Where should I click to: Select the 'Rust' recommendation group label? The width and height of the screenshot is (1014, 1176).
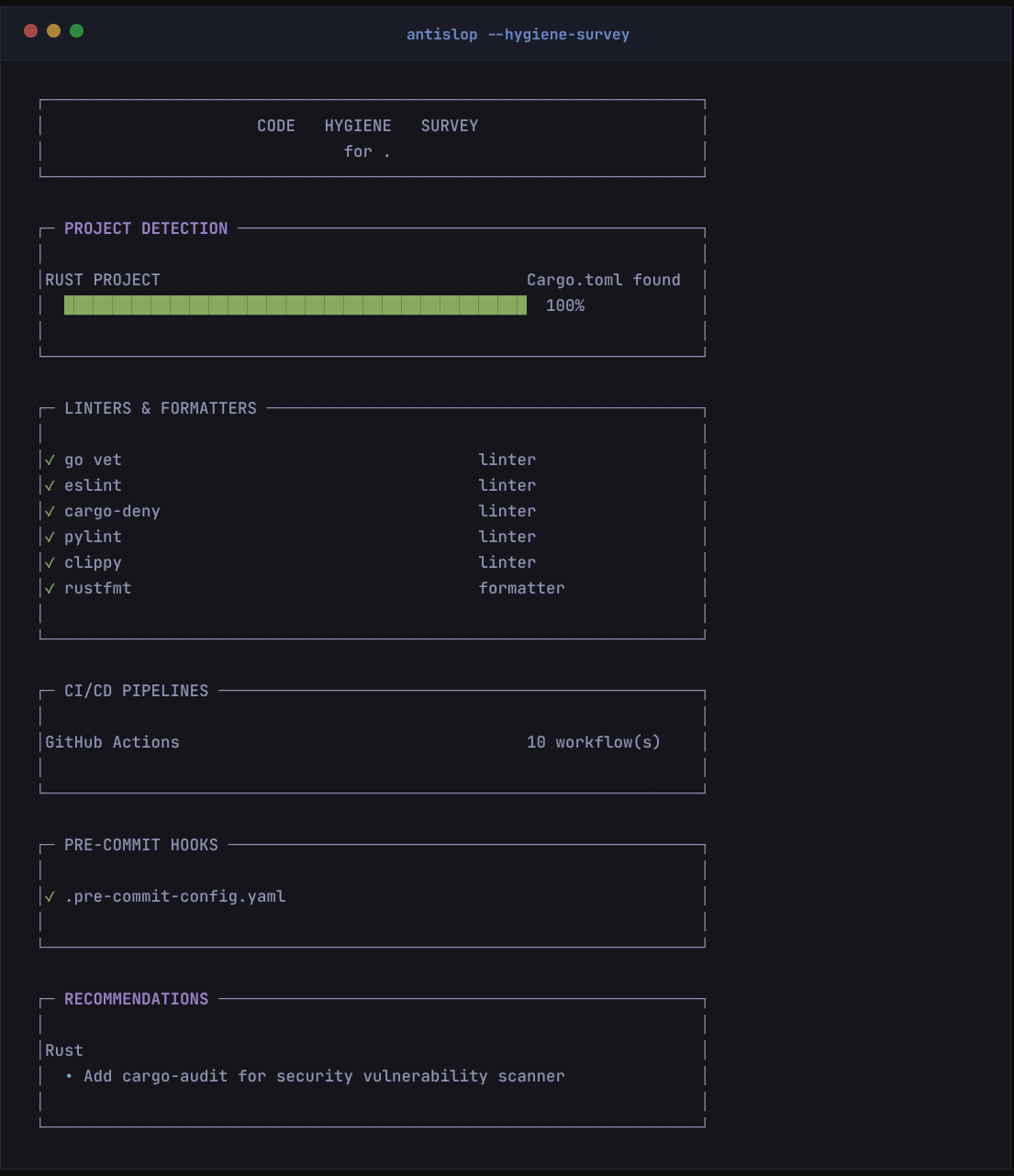coord(64,1050)
